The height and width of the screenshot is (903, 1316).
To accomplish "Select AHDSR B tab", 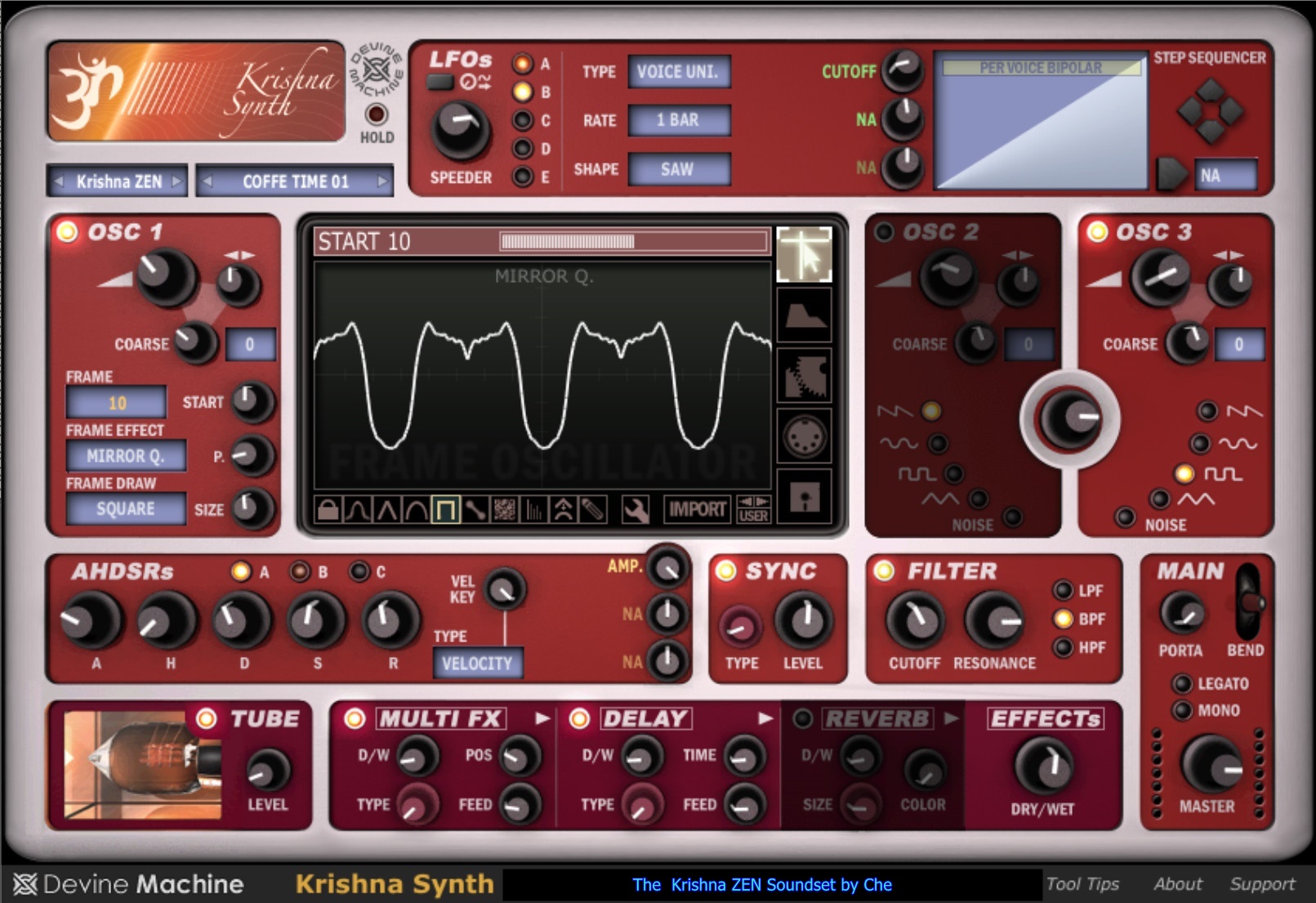I will tap(300, 572).
